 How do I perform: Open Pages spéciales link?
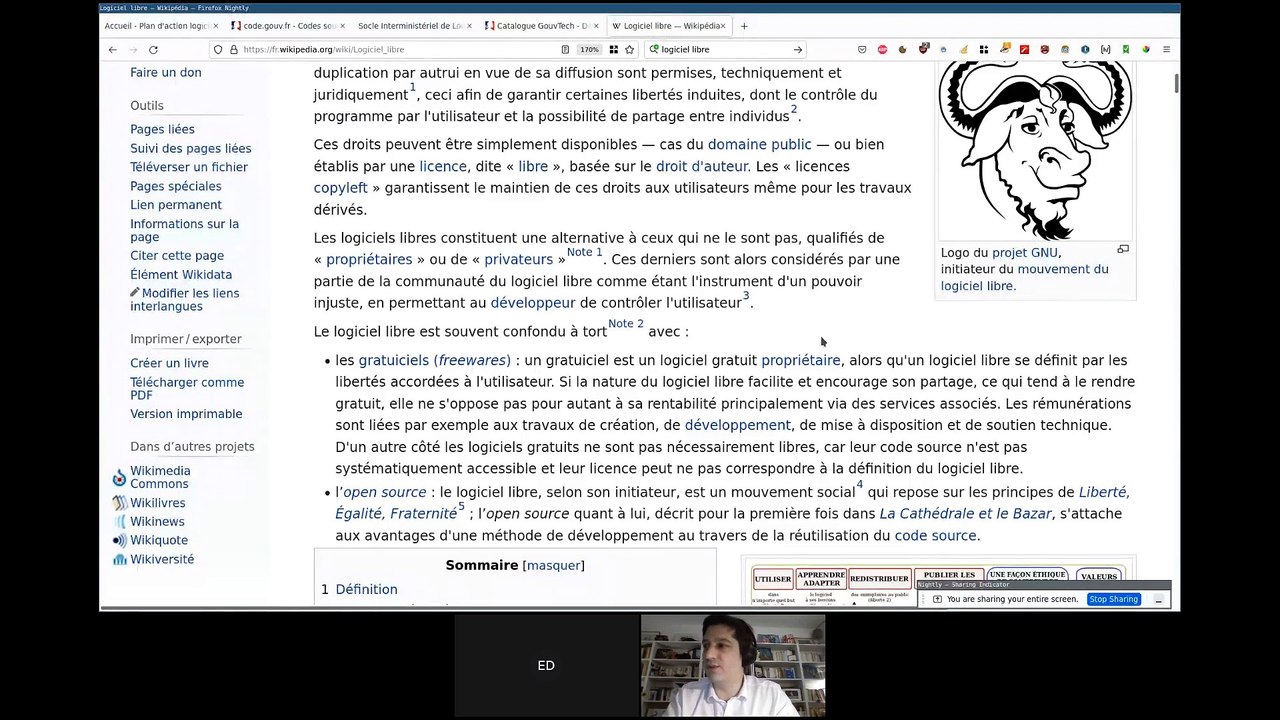pos(175,186)
